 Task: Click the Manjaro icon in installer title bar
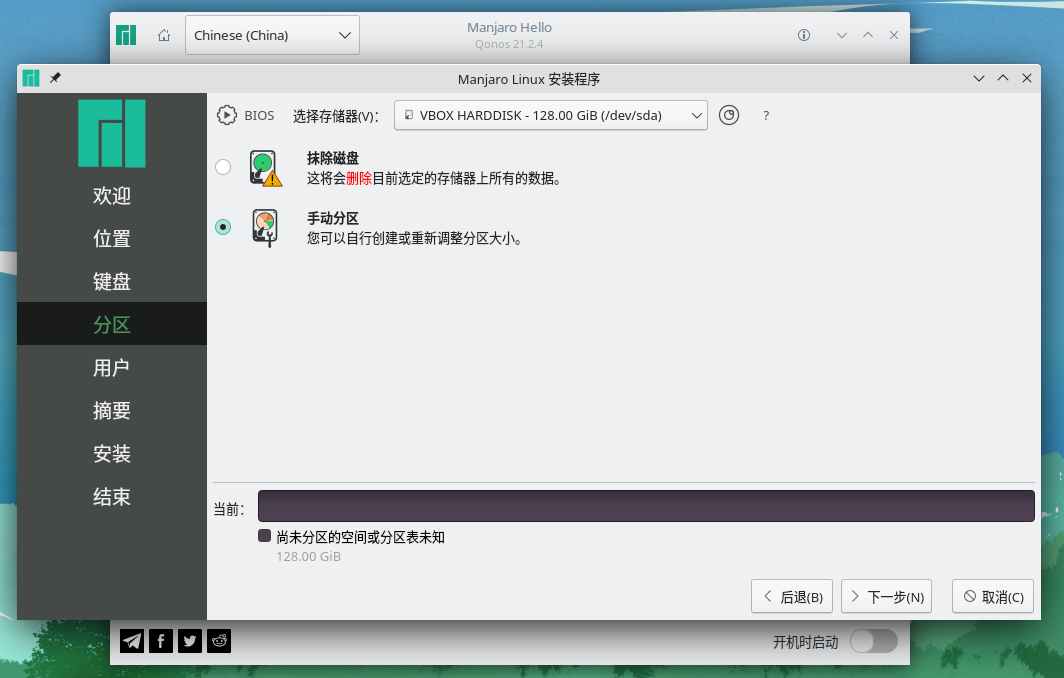[31, 78]
